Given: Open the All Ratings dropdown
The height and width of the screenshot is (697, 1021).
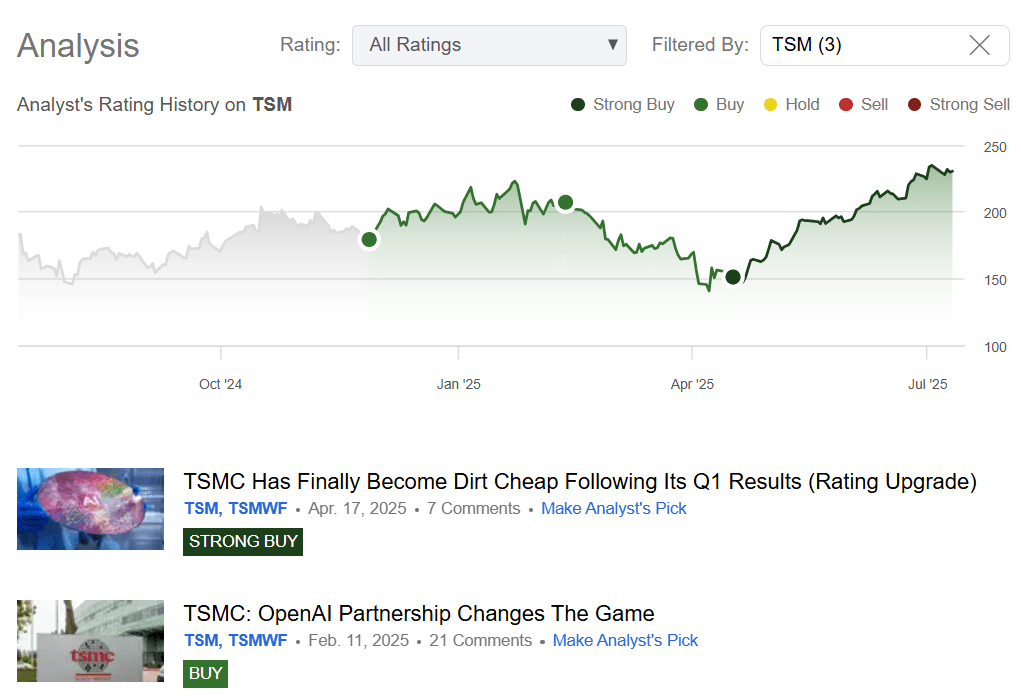Looking at the screenshot, I should 489,45.
